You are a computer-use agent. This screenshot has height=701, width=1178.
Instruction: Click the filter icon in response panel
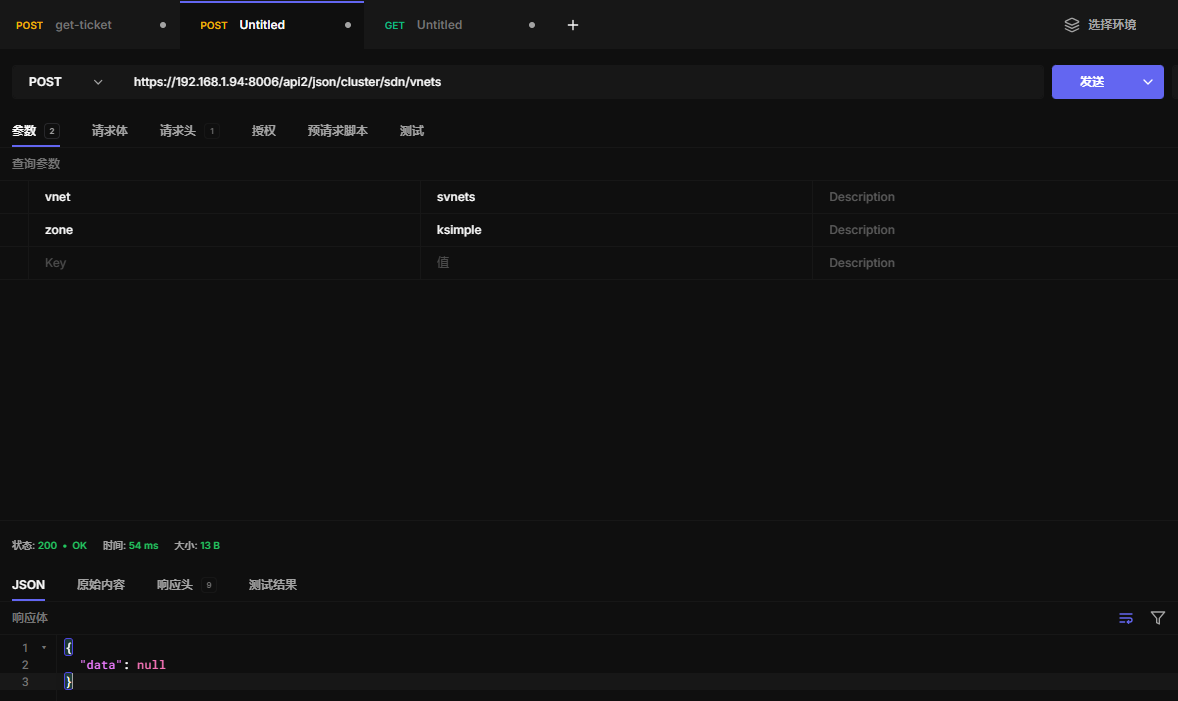click(1158, 618)
